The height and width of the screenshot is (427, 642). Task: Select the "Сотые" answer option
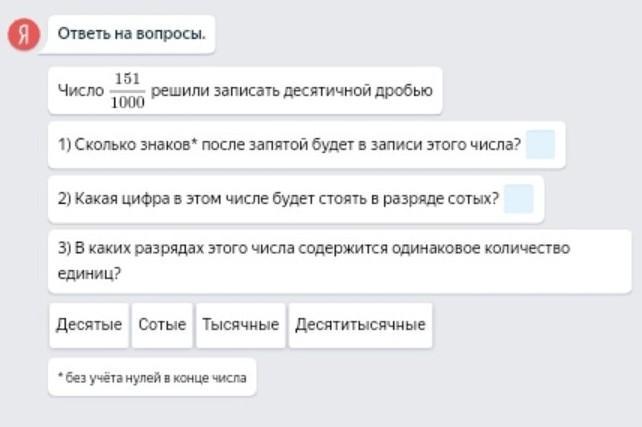pos(162,325)
